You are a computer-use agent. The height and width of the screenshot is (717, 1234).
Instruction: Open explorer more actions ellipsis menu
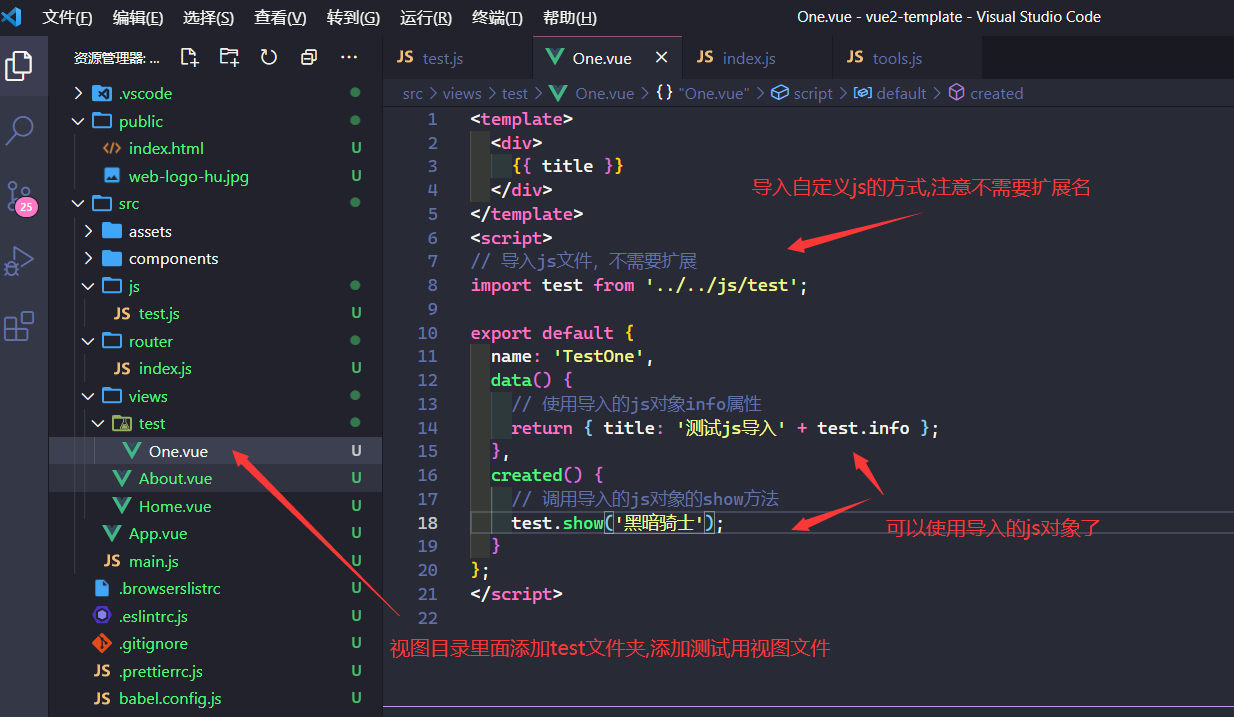349,58
